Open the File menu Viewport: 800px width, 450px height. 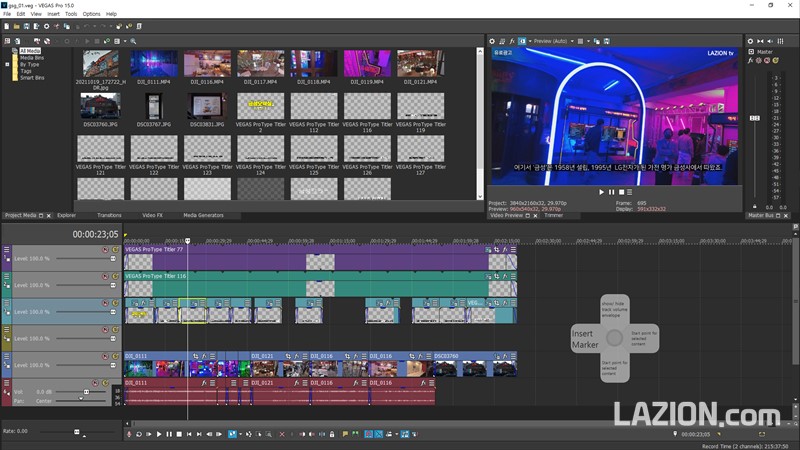(x=7, y=14)
